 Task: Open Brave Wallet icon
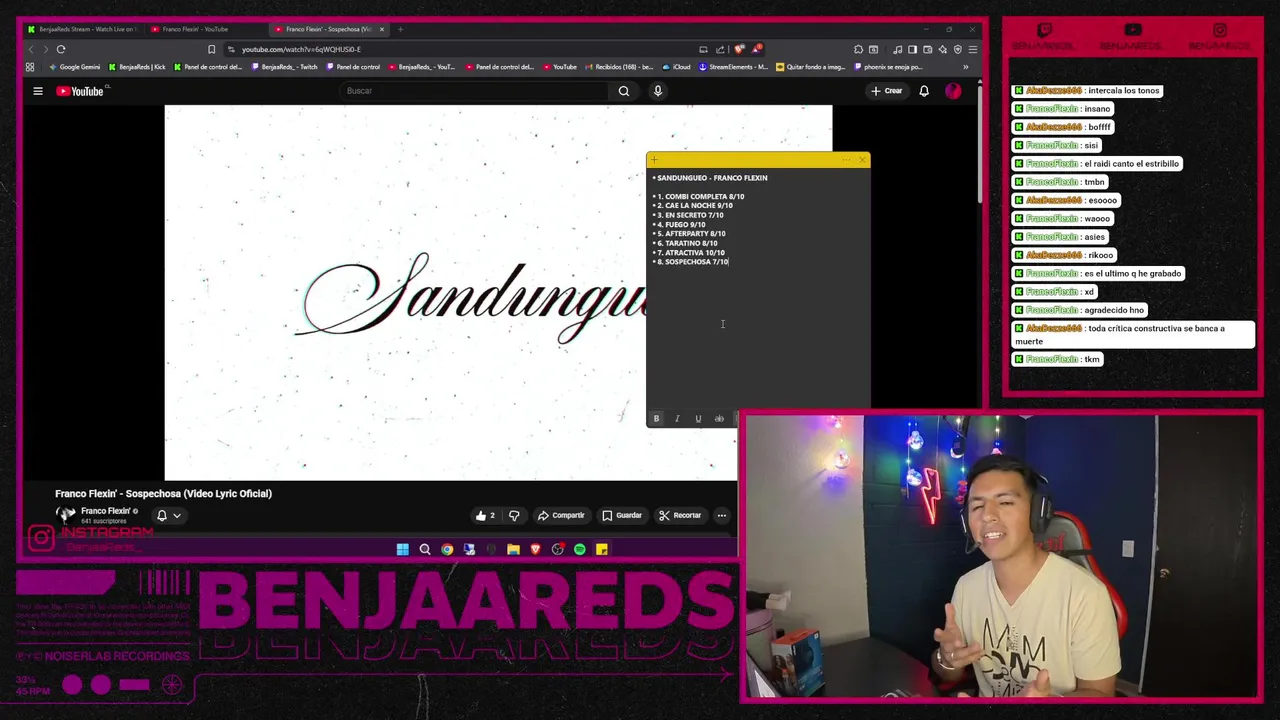point(928,49)
